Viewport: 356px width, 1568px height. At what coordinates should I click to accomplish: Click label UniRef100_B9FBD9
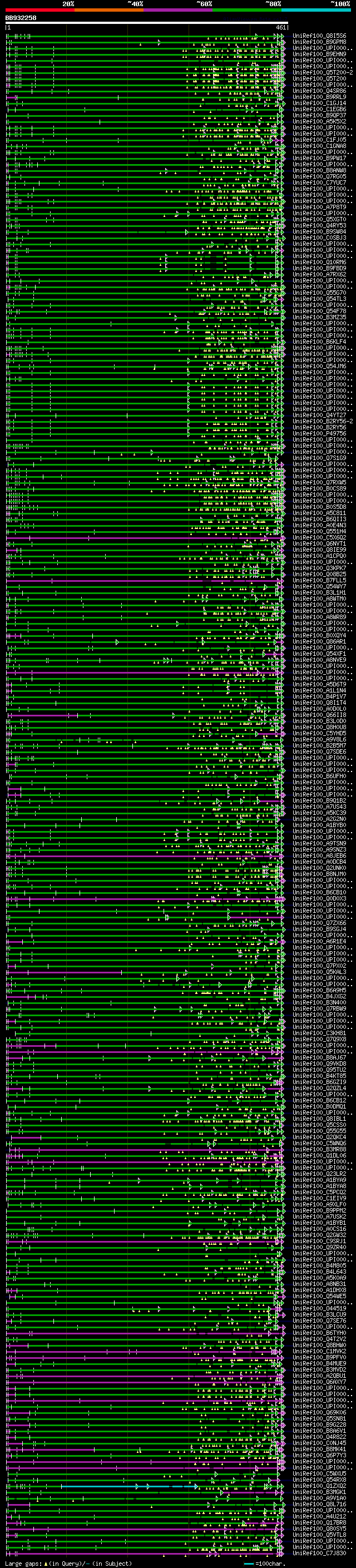click(x=319, y=268)
